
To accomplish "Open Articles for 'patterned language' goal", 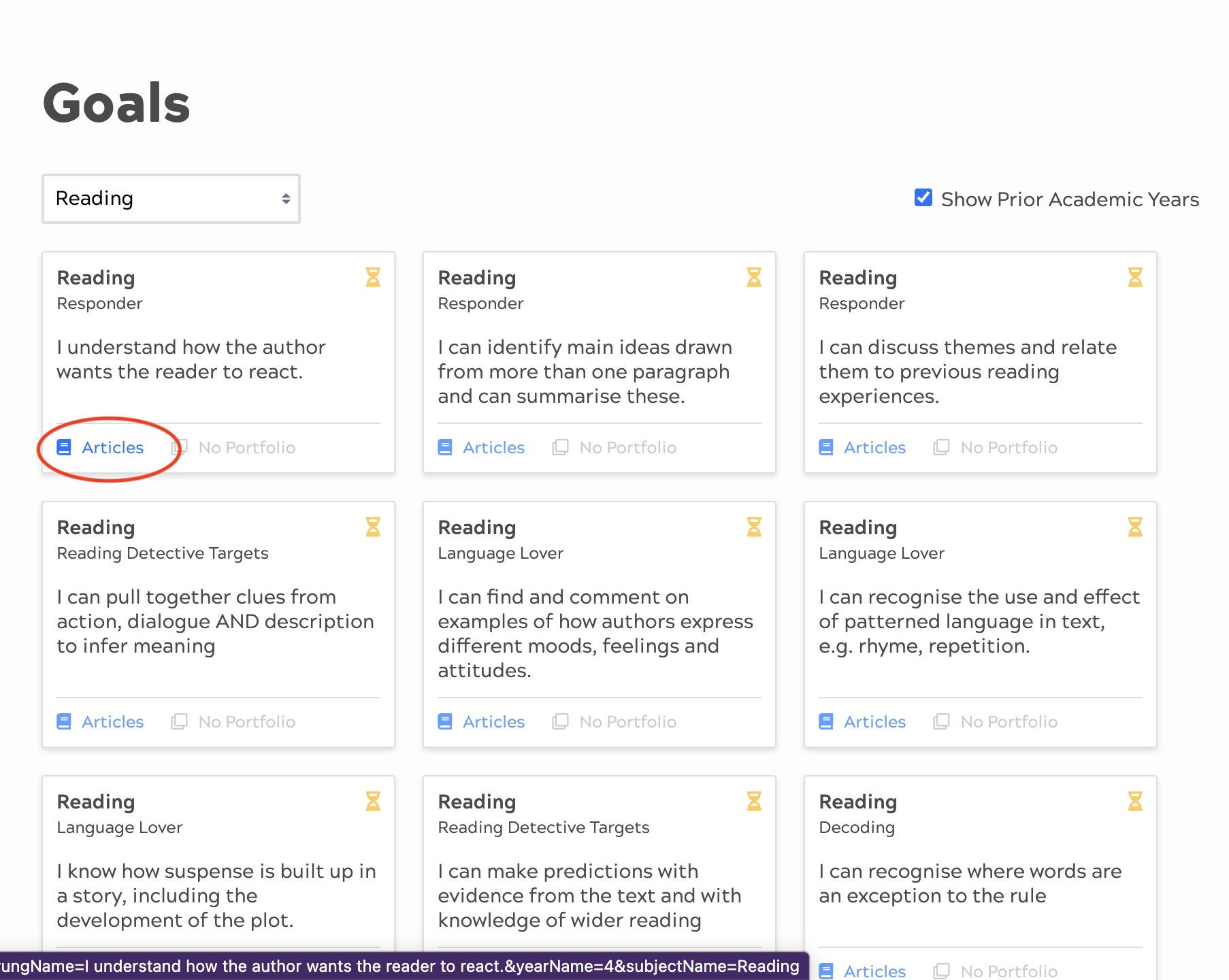I will coord(874,721).
